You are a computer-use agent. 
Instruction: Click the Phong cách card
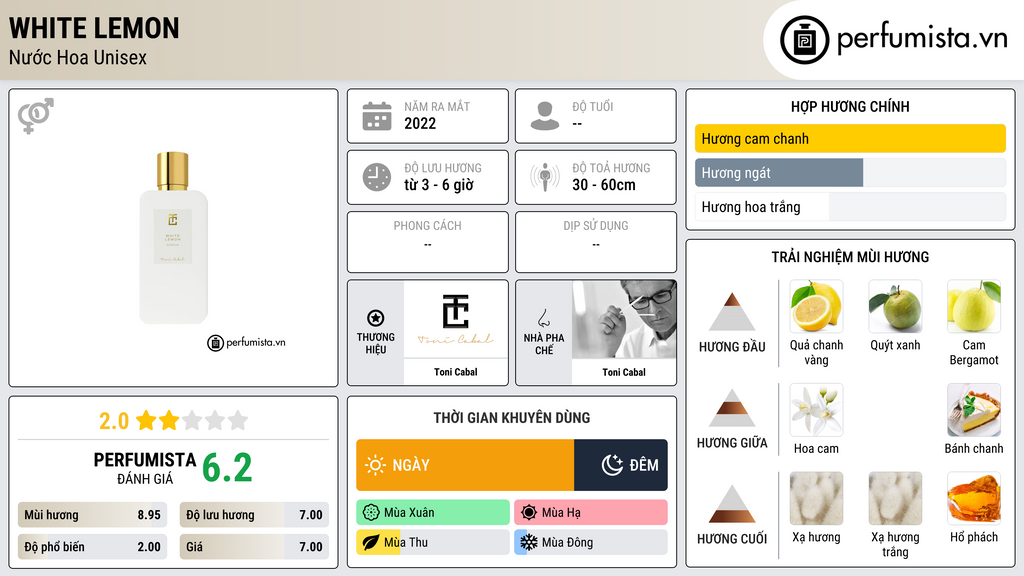[x=428, y=242]
